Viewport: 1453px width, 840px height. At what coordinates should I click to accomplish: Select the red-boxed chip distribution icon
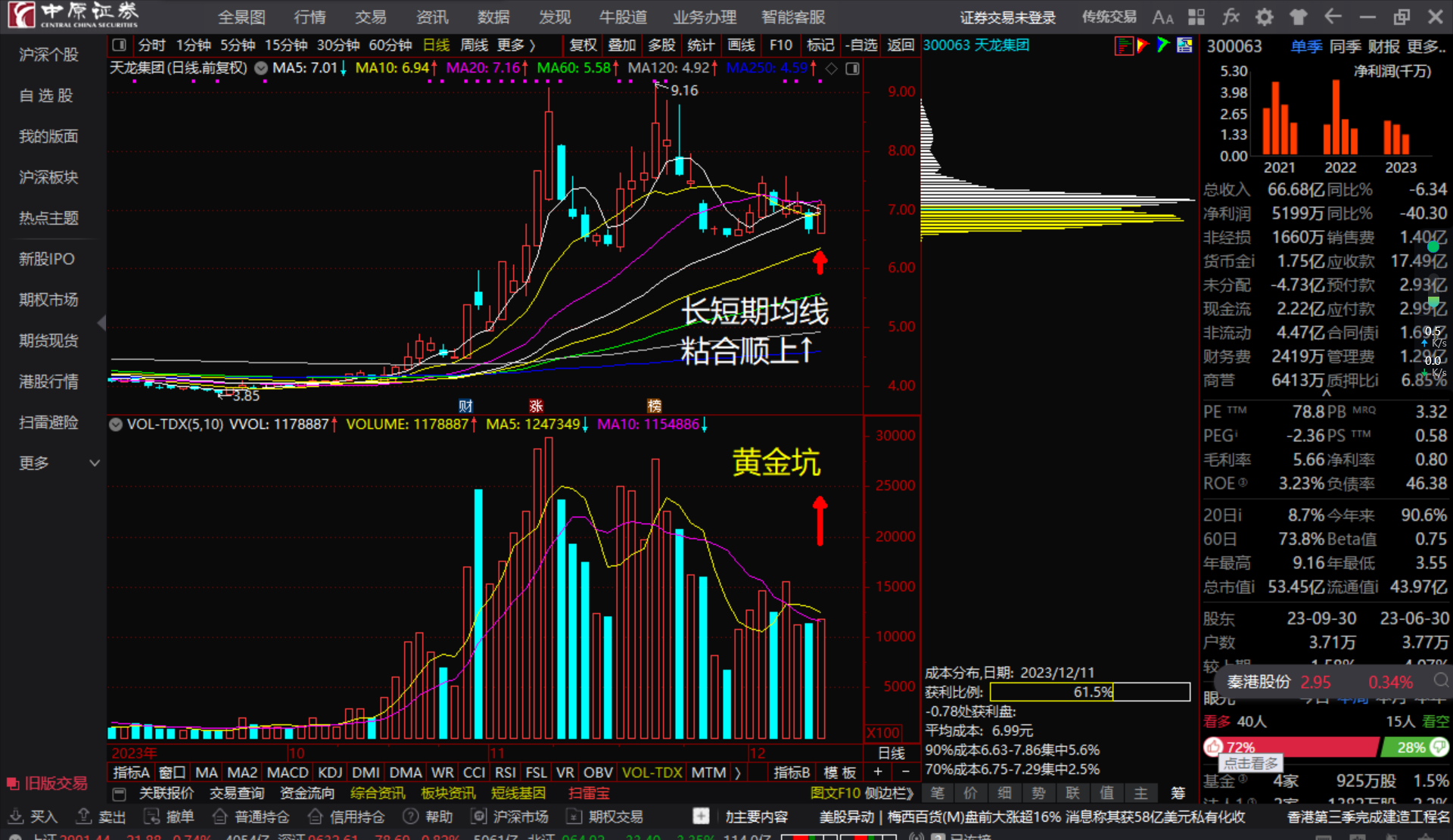1124,45
